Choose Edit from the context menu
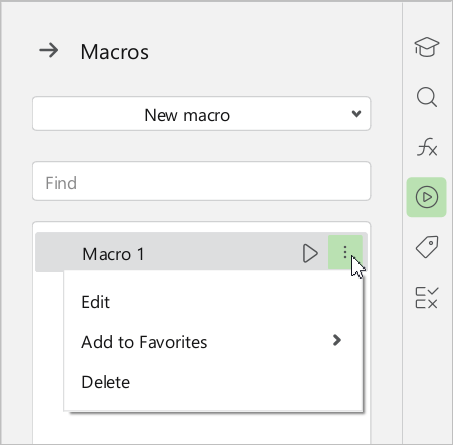453x445 pixels. point(95,302)
